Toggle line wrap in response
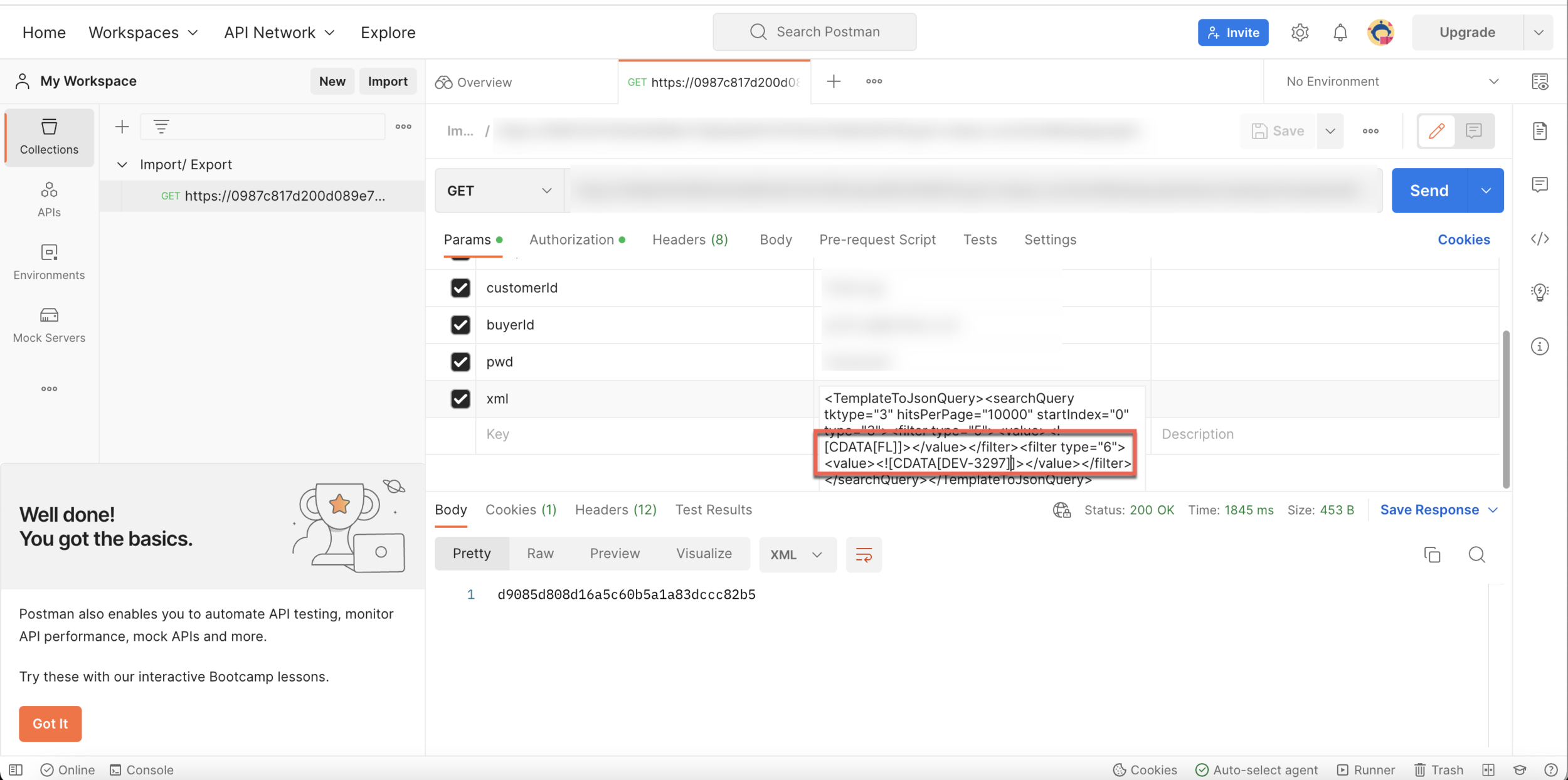Image resolution: width=1568 pixels, height=780 pixels. (864, 554)
